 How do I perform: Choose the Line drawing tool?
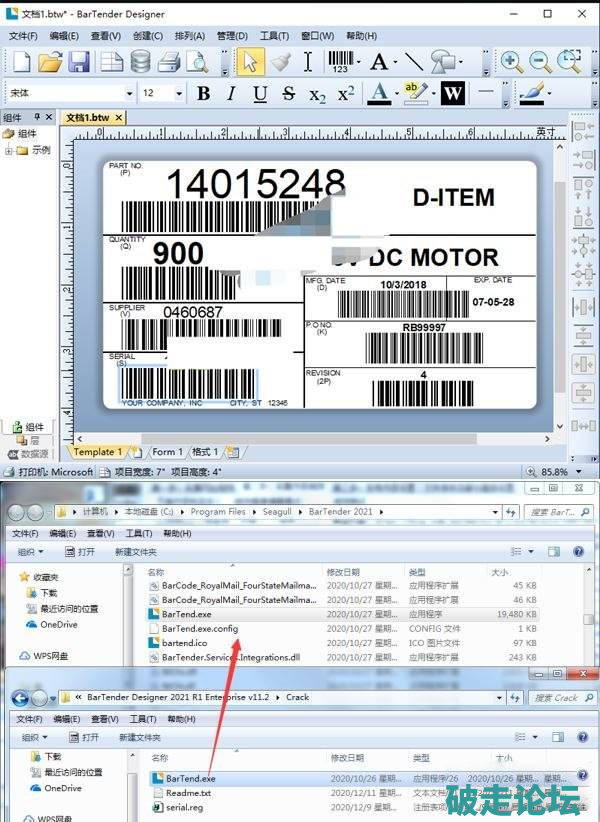pos(412,62)
